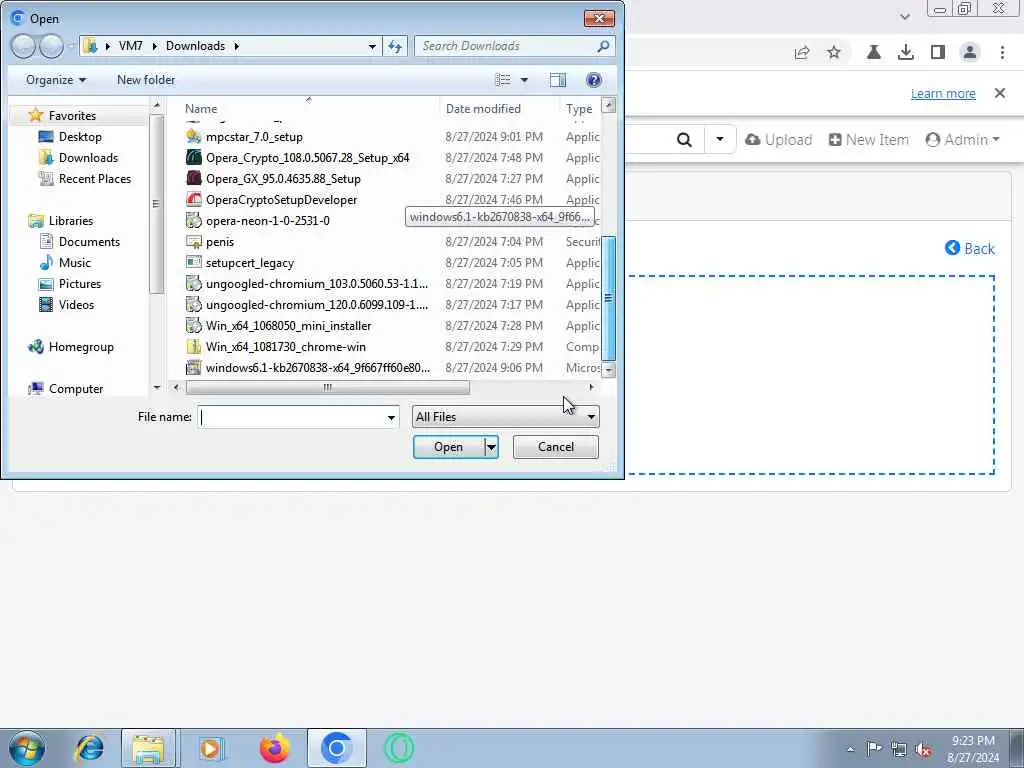
Task: Expand the Downloads breadcrumb arrow
Action: (236, 46)
